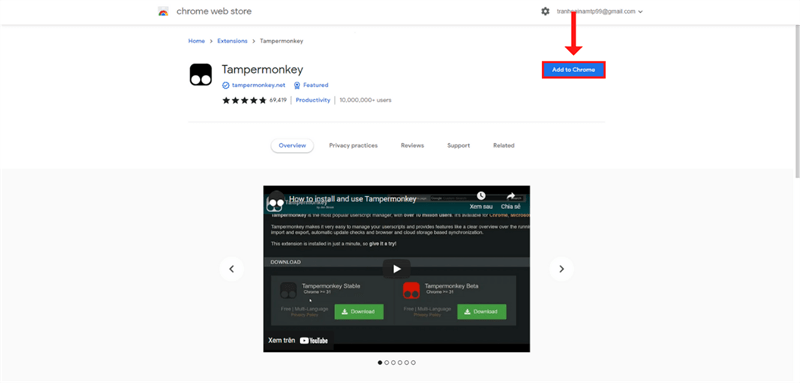Switch to Privacy practices tab

point(353,145)
